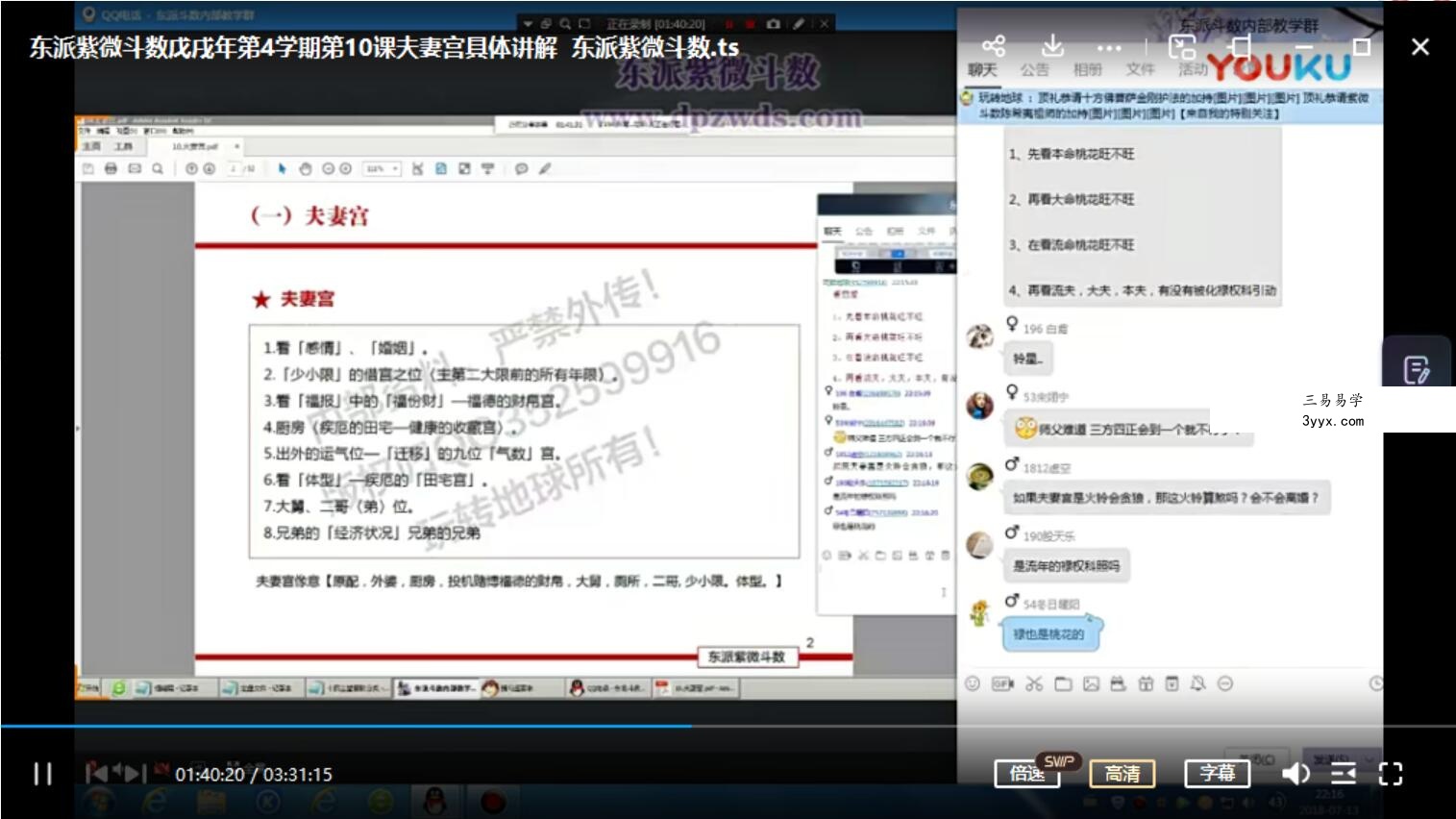
Task: Click send-image icon in QQ chat toolbar
Action: (x=1091, y=683)
